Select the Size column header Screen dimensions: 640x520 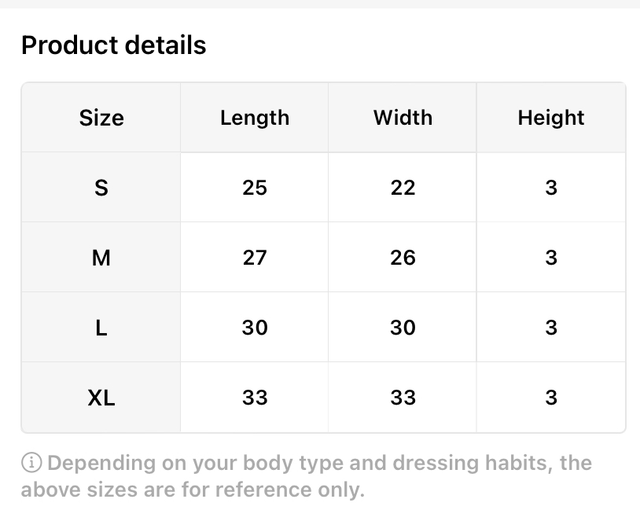coord(101,118)
